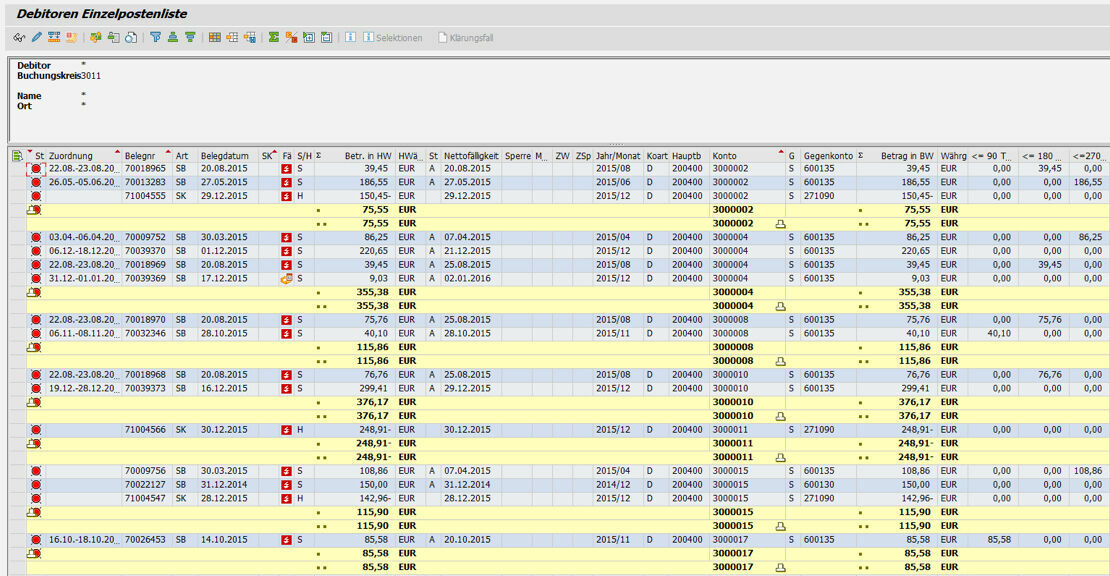
Task: Click the red status light for document 70009752
Action: pyautogui.click(x=37, y=238)
